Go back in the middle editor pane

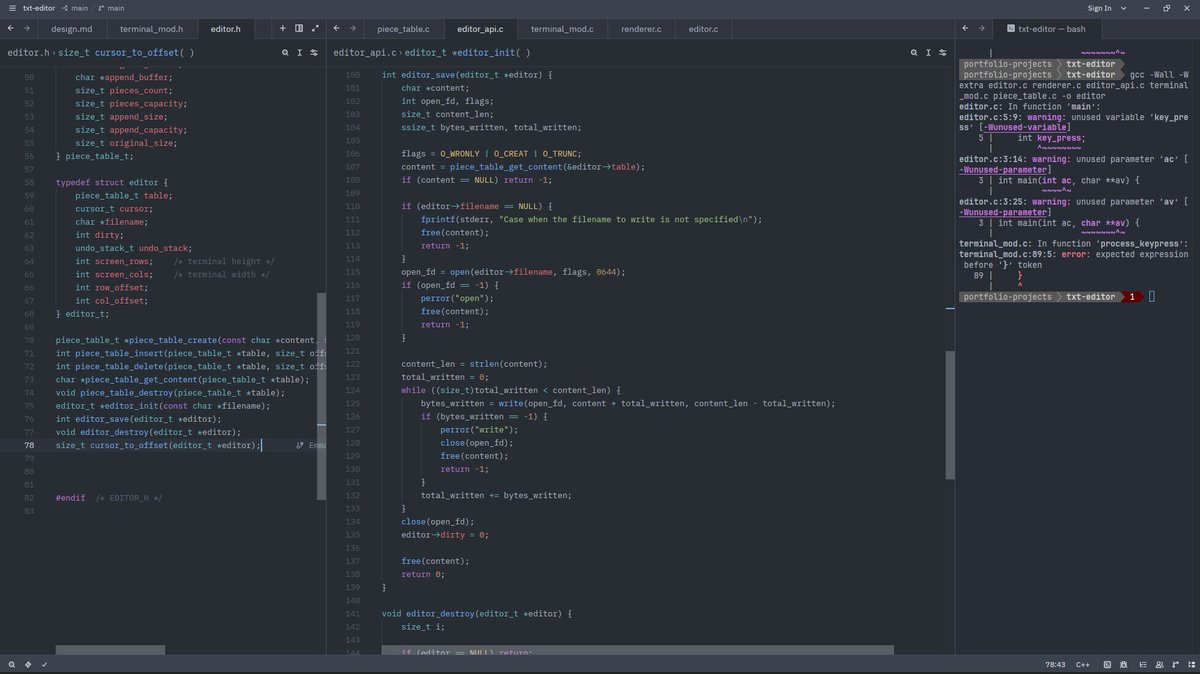[337, 29]
